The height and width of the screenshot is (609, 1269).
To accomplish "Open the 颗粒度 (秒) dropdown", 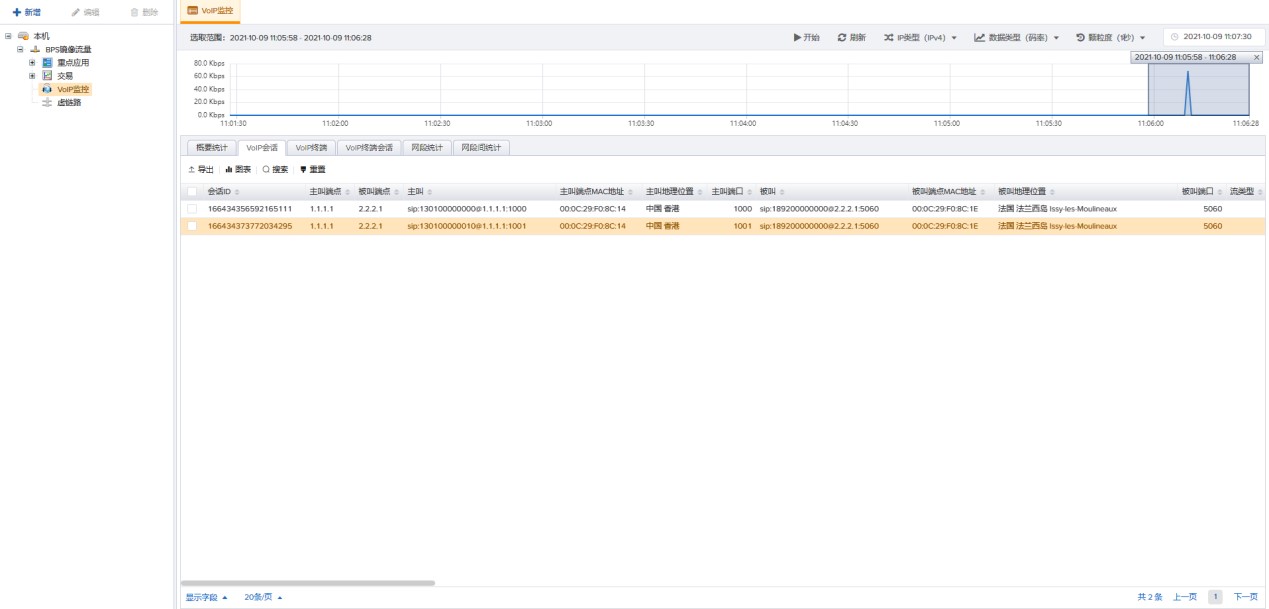I will [1111, 37].
